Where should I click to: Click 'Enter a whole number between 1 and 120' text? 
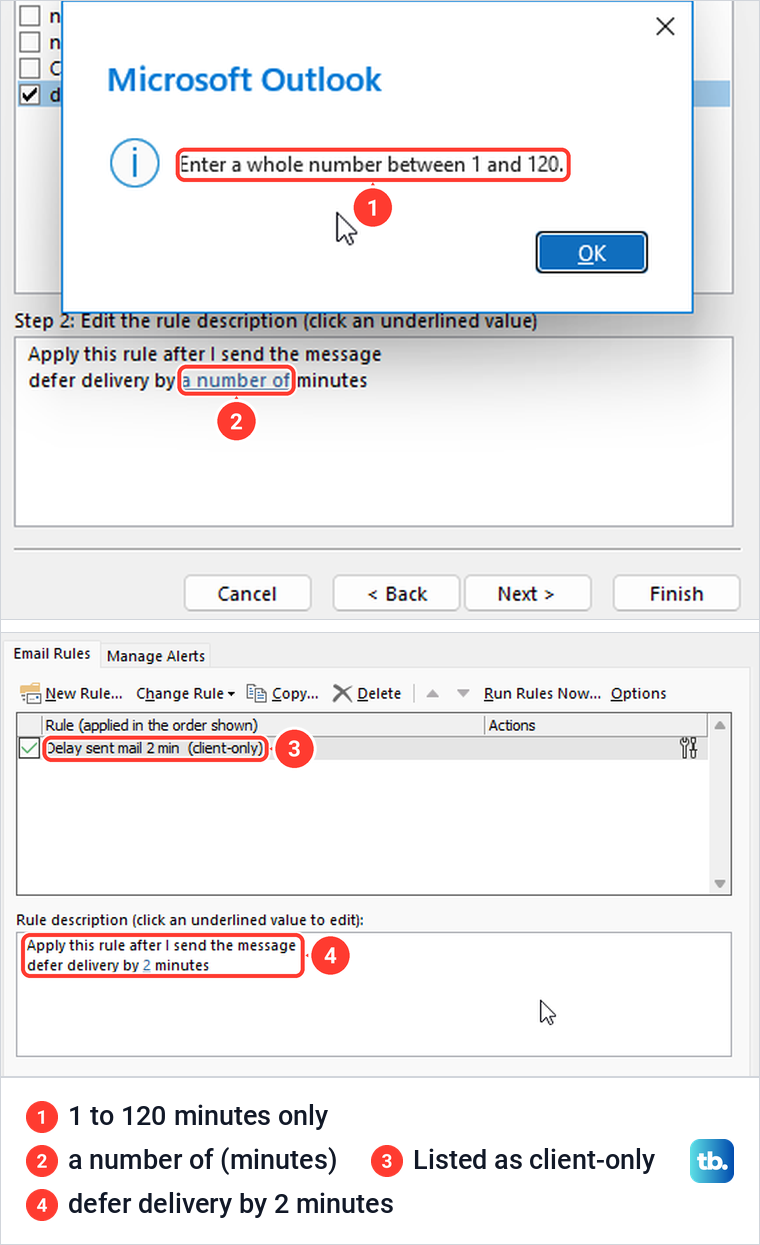coord(372,164)
